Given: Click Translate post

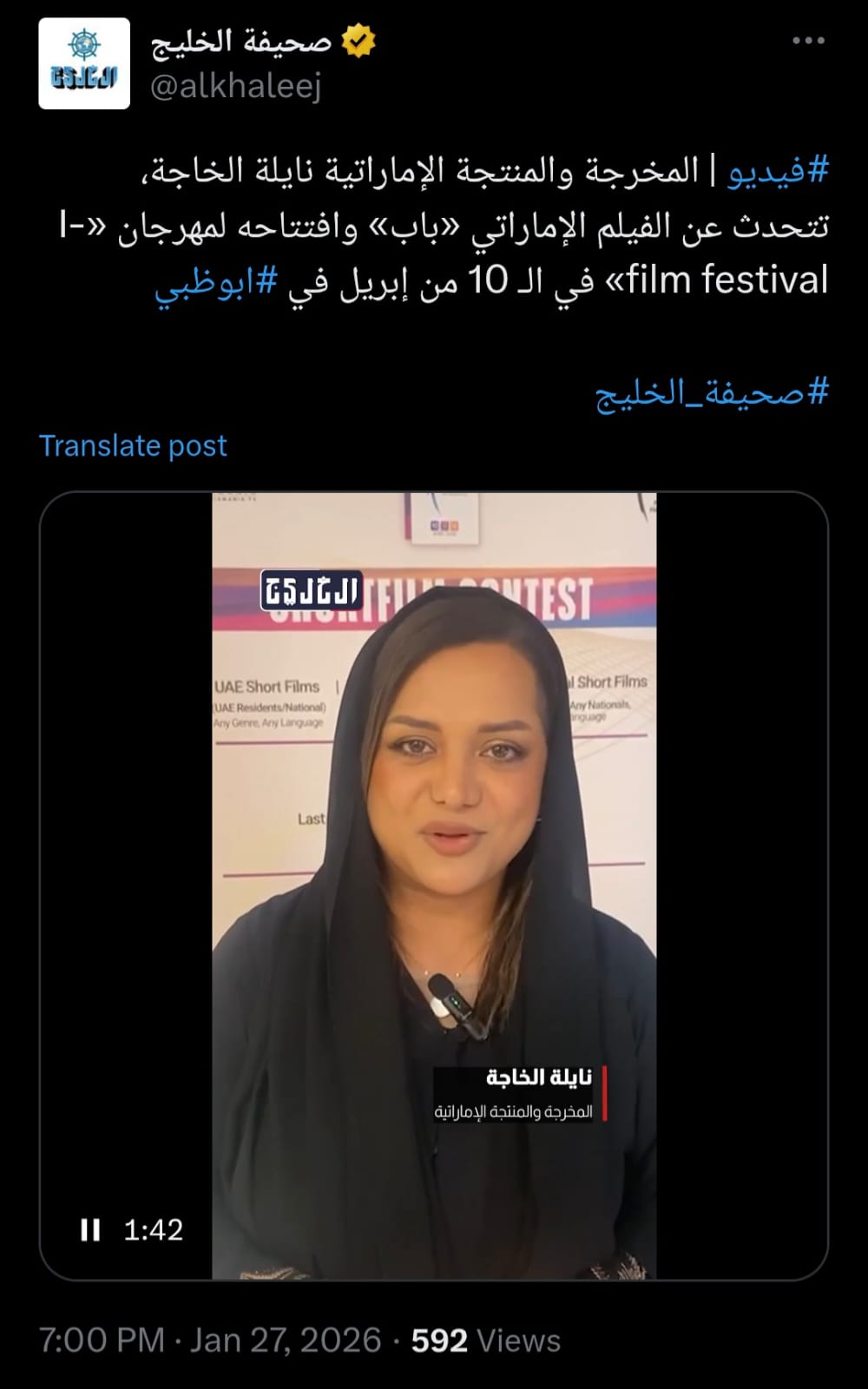Looking at the screenshot, I should 133,445.
